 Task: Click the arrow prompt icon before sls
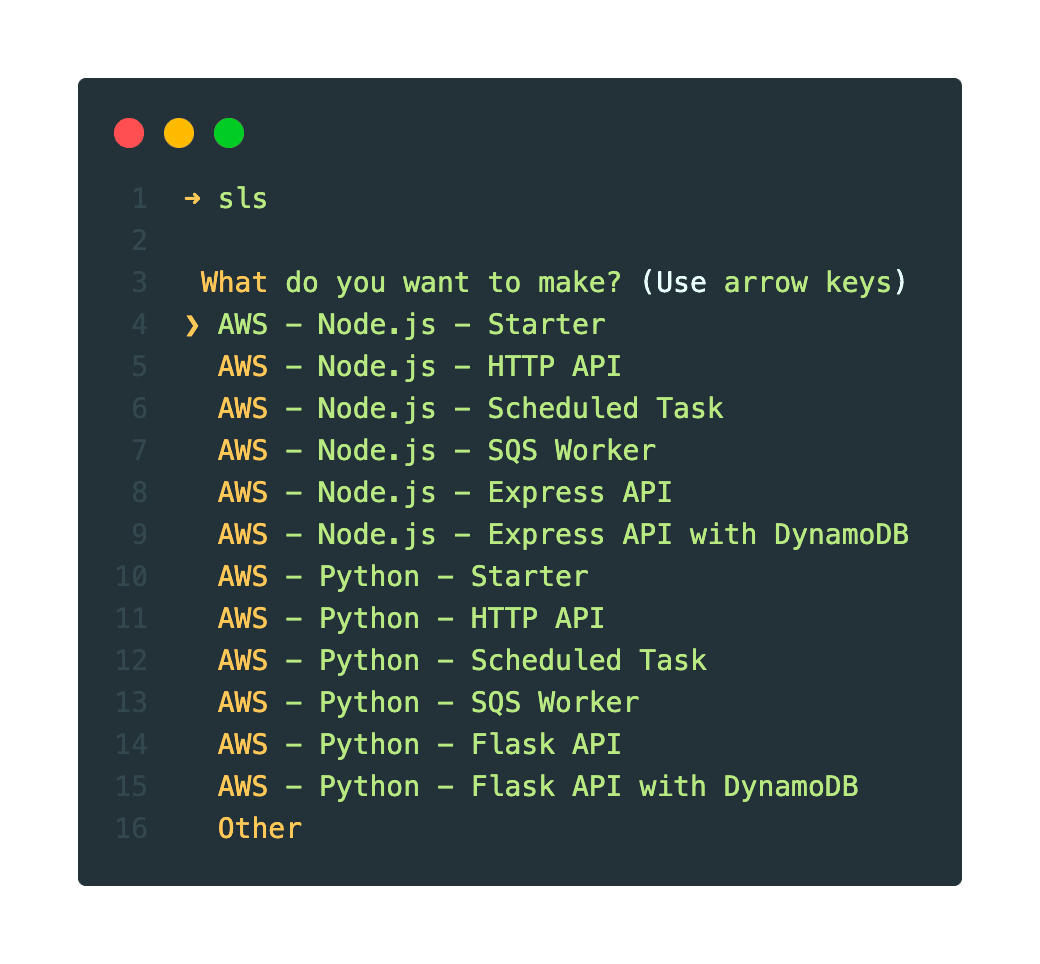pyautogui.click(x=192, y=198)
